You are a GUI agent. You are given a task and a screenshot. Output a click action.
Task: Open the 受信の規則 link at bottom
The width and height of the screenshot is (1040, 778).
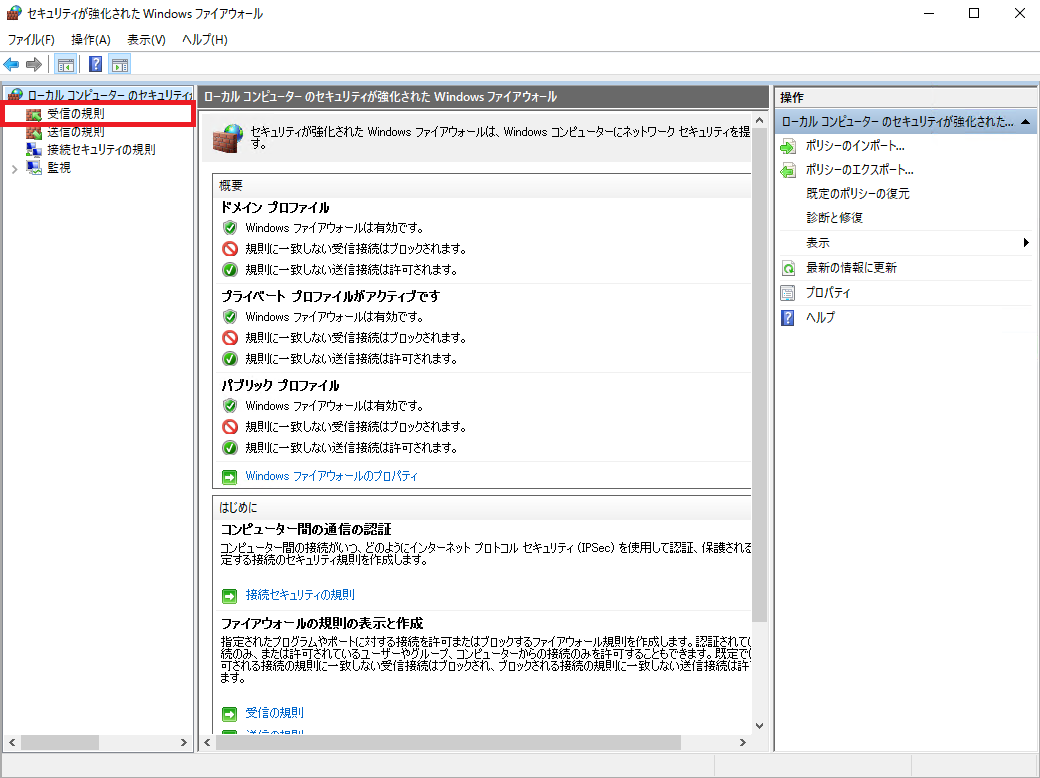point(275,713)
